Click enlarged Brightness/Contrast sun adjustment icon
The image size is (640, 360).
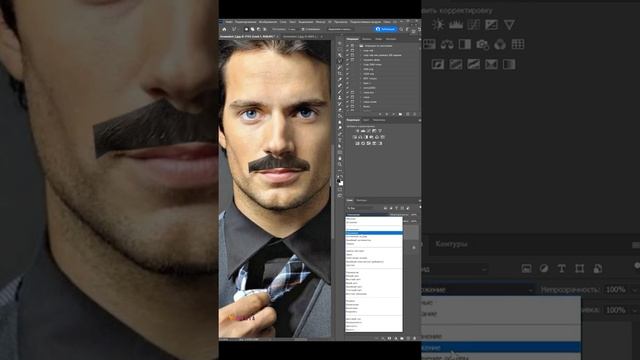(x=438, y=24)
